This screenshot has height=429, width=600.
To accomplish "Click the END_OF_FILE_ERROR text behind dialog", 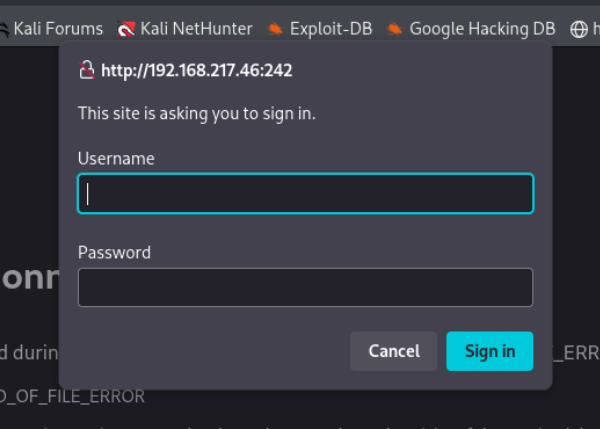I will click(72, 397).
